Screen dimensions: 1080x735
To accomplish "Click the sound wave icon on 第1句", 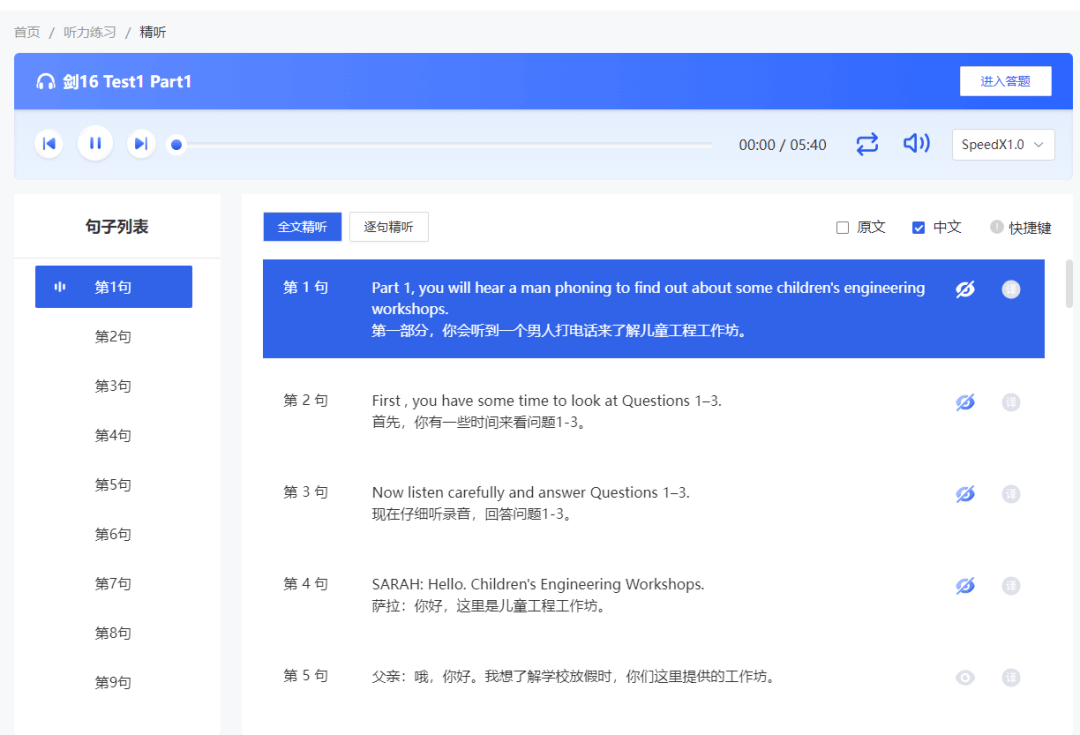I will coord(60,287).
